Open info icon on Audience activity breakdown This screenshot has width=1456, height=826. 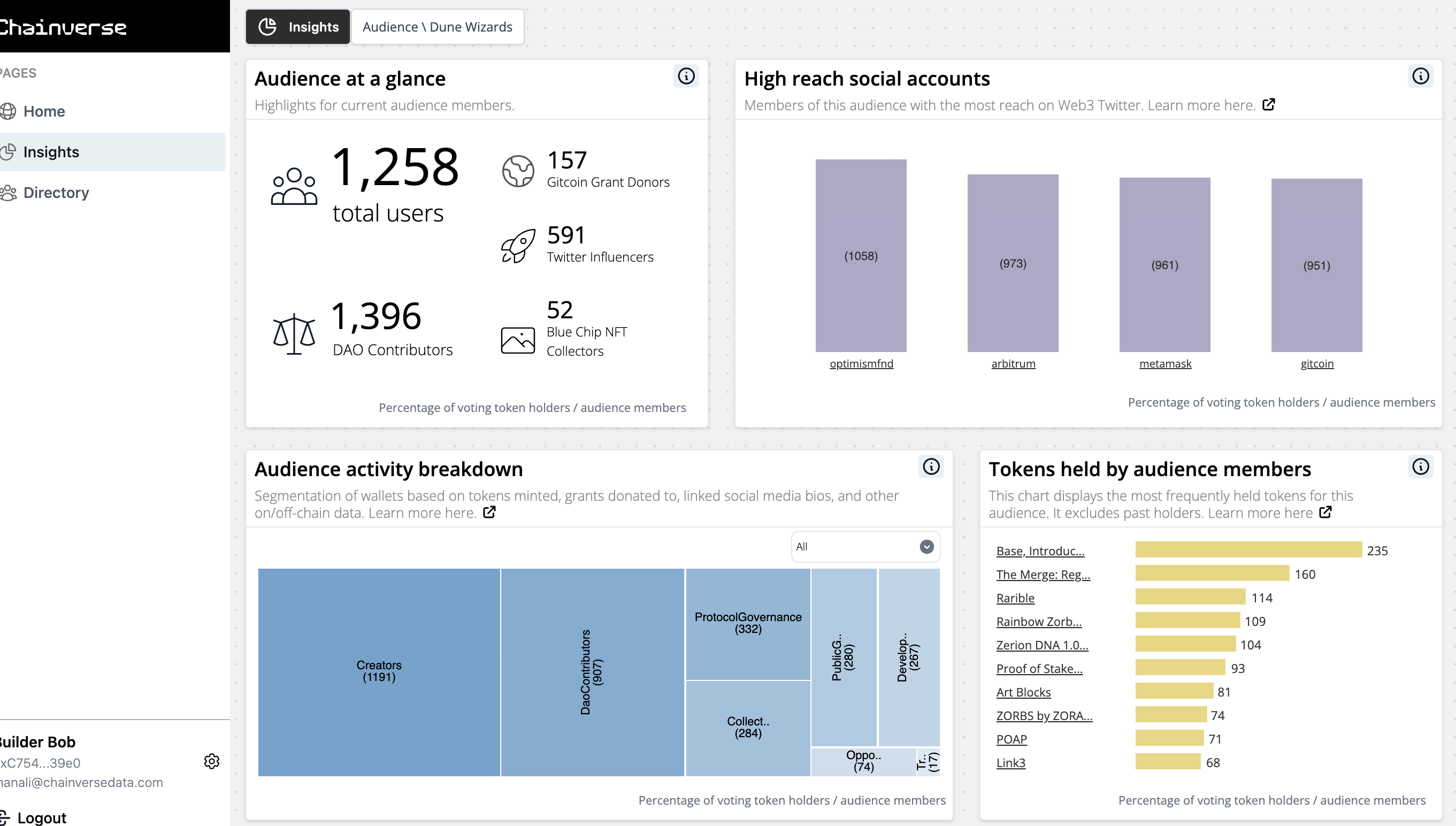pyautogui.click(x=930, y=466)
